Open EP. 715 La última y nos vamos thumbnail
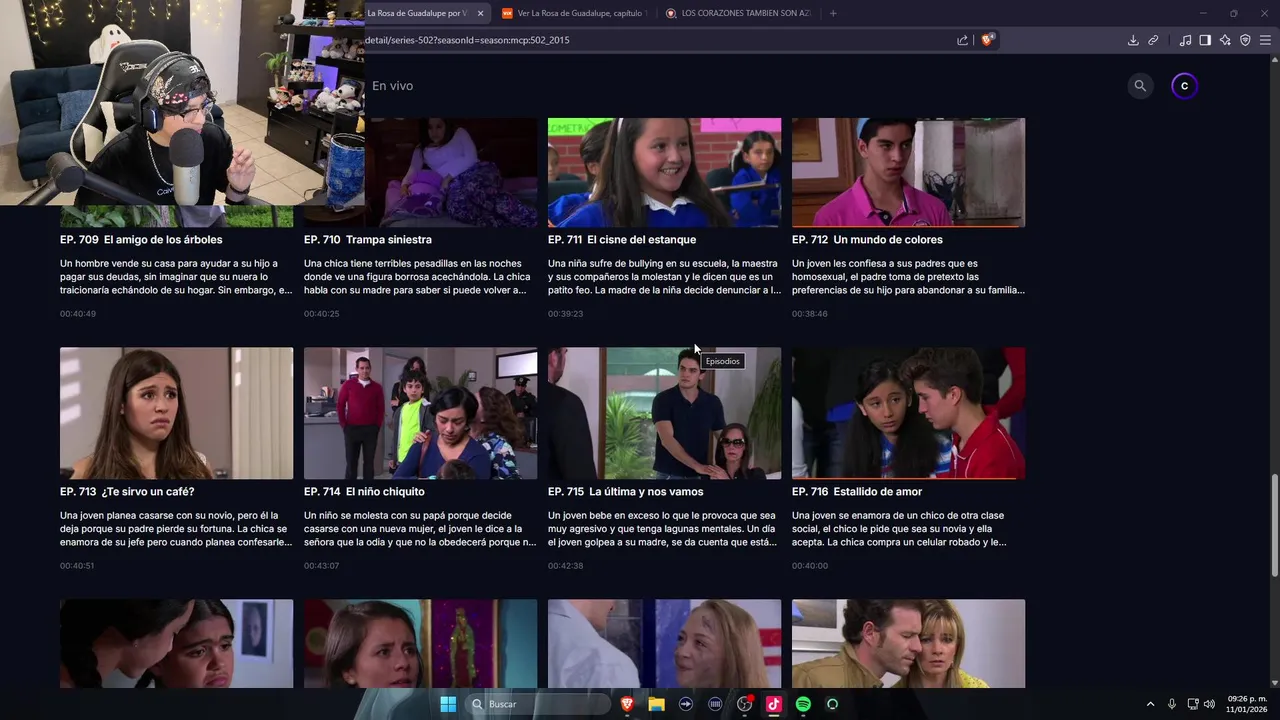The image size is (1280, 720). point(664,413)
